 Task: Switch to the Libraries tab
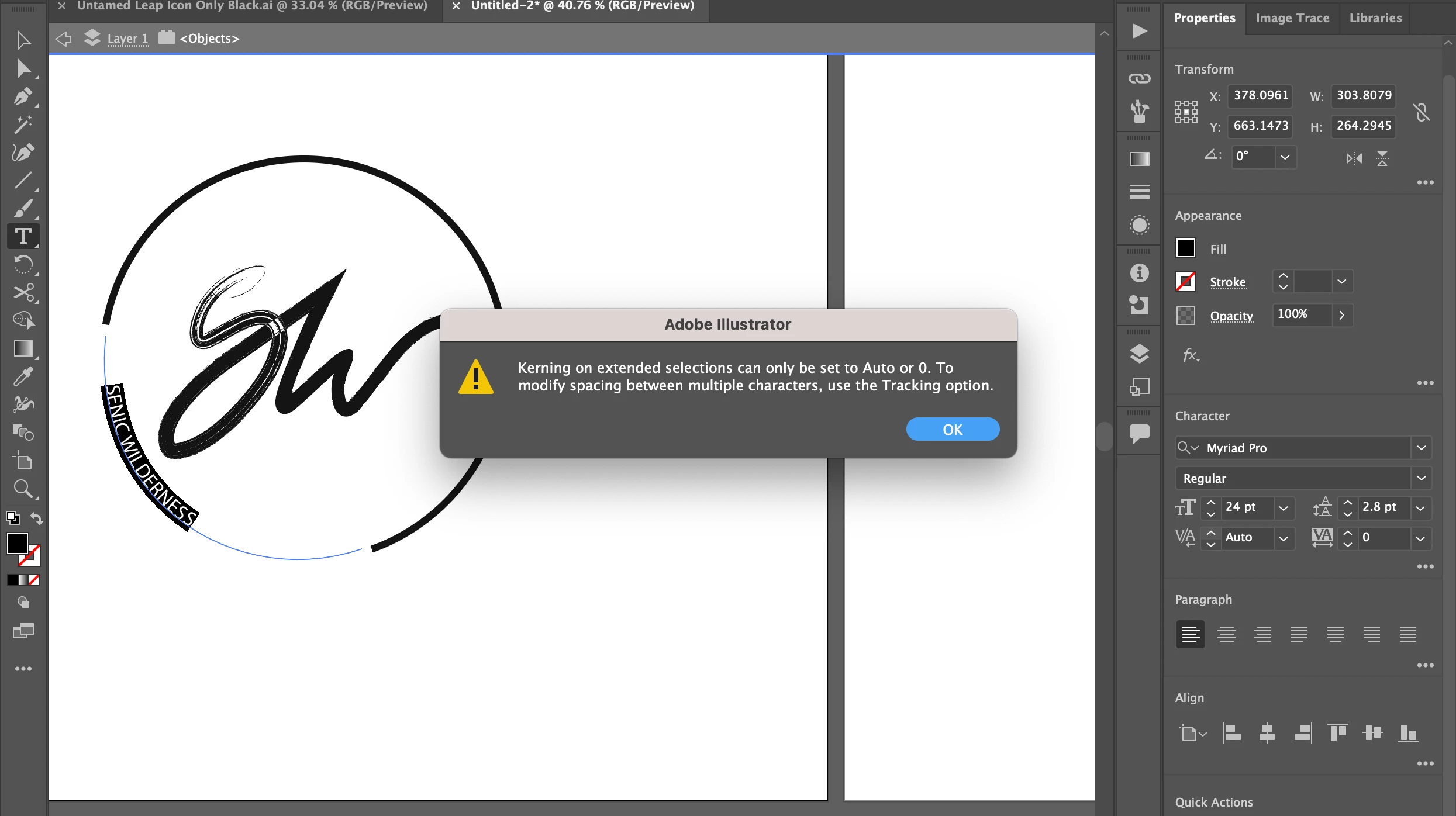point(1375,18)
